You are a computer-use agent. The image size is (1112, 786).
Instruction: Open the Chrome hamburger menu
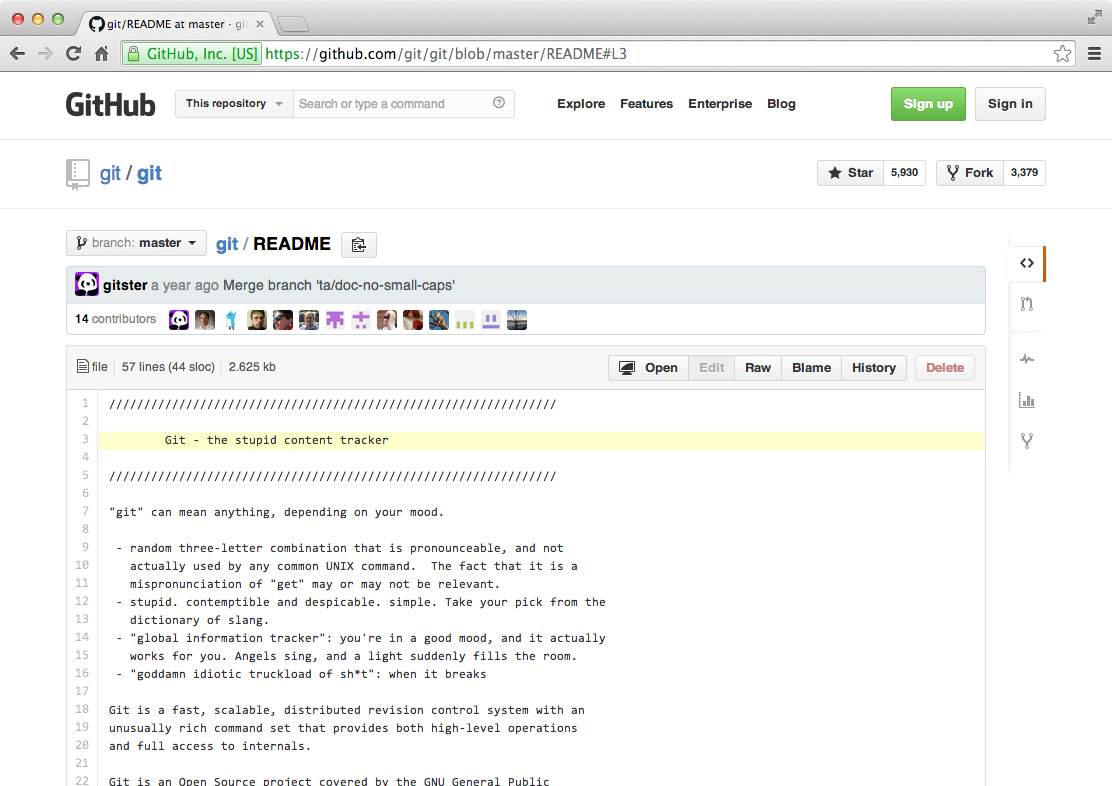tap(1094, 54)
